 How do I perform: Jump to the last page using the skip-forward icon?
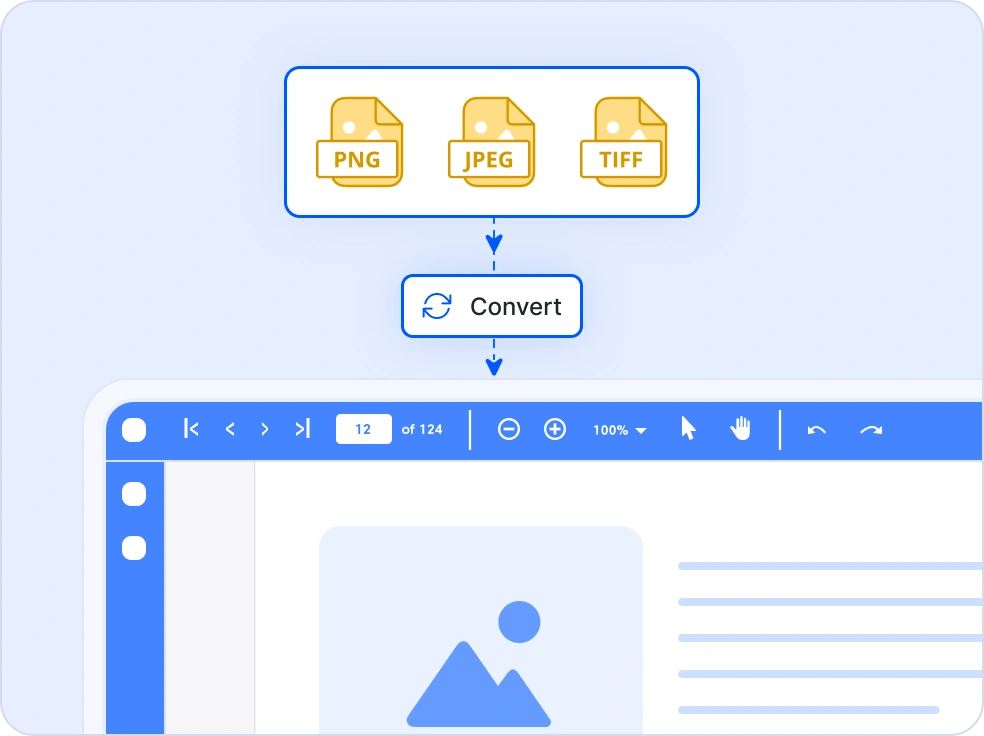point(302,429)
